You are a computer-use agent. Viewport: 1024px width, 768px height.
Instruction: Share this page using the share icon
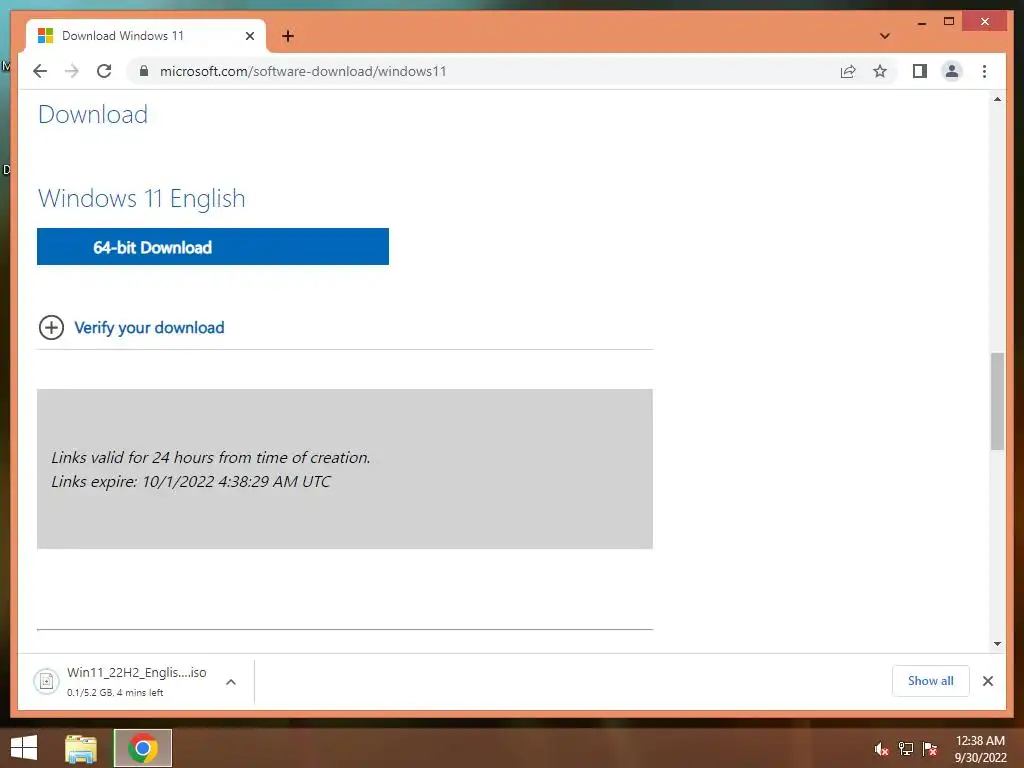click(848, 72)
